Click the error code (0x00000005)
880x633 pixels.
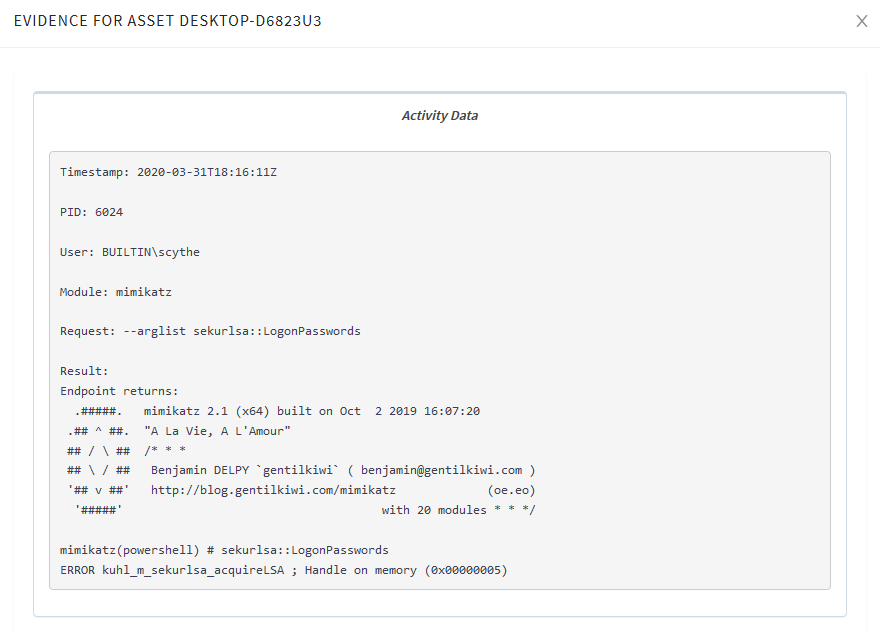click(x=466, y=570)
